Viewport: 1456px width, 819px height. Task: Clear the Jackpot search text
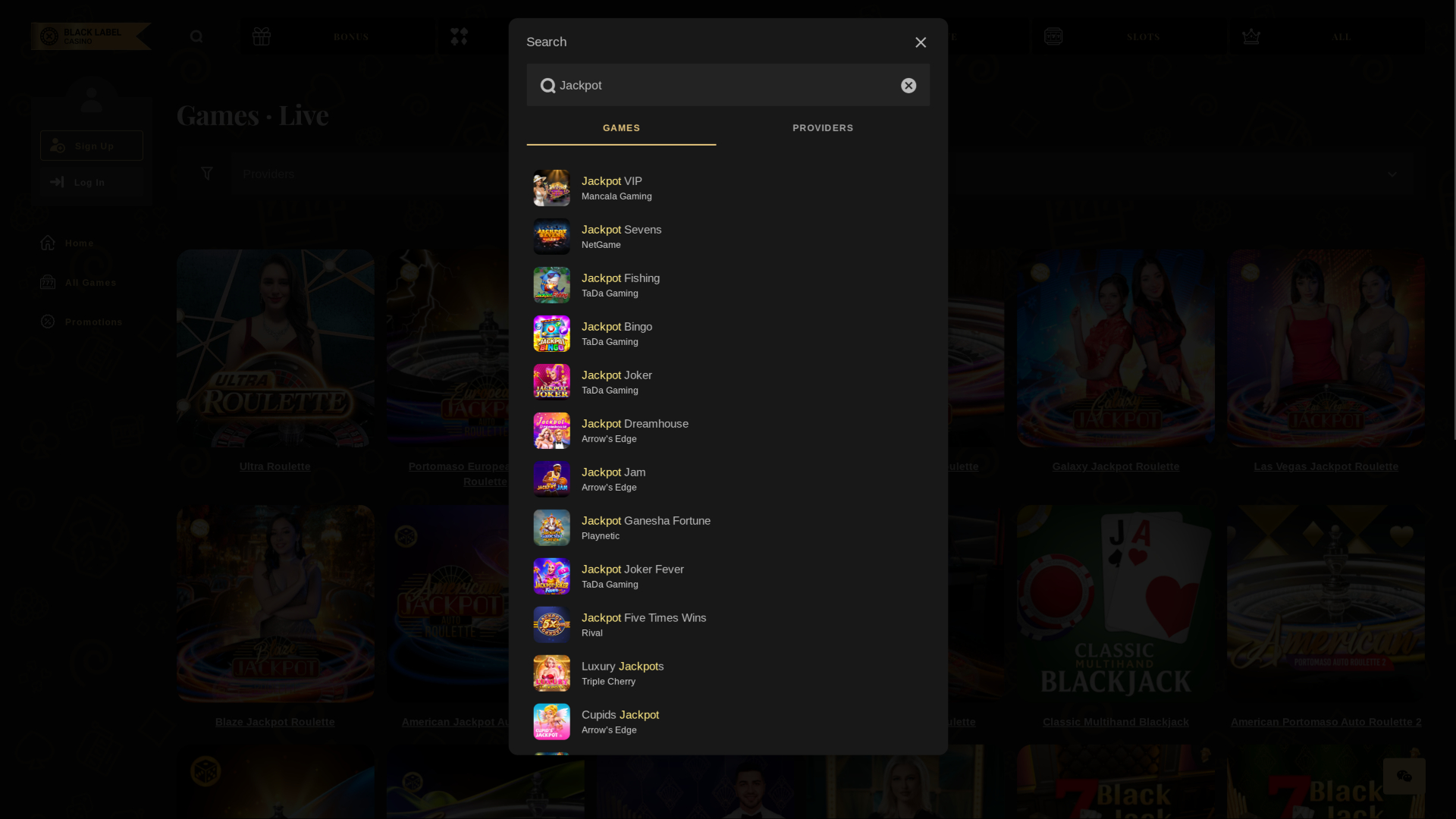coord(908,86)
